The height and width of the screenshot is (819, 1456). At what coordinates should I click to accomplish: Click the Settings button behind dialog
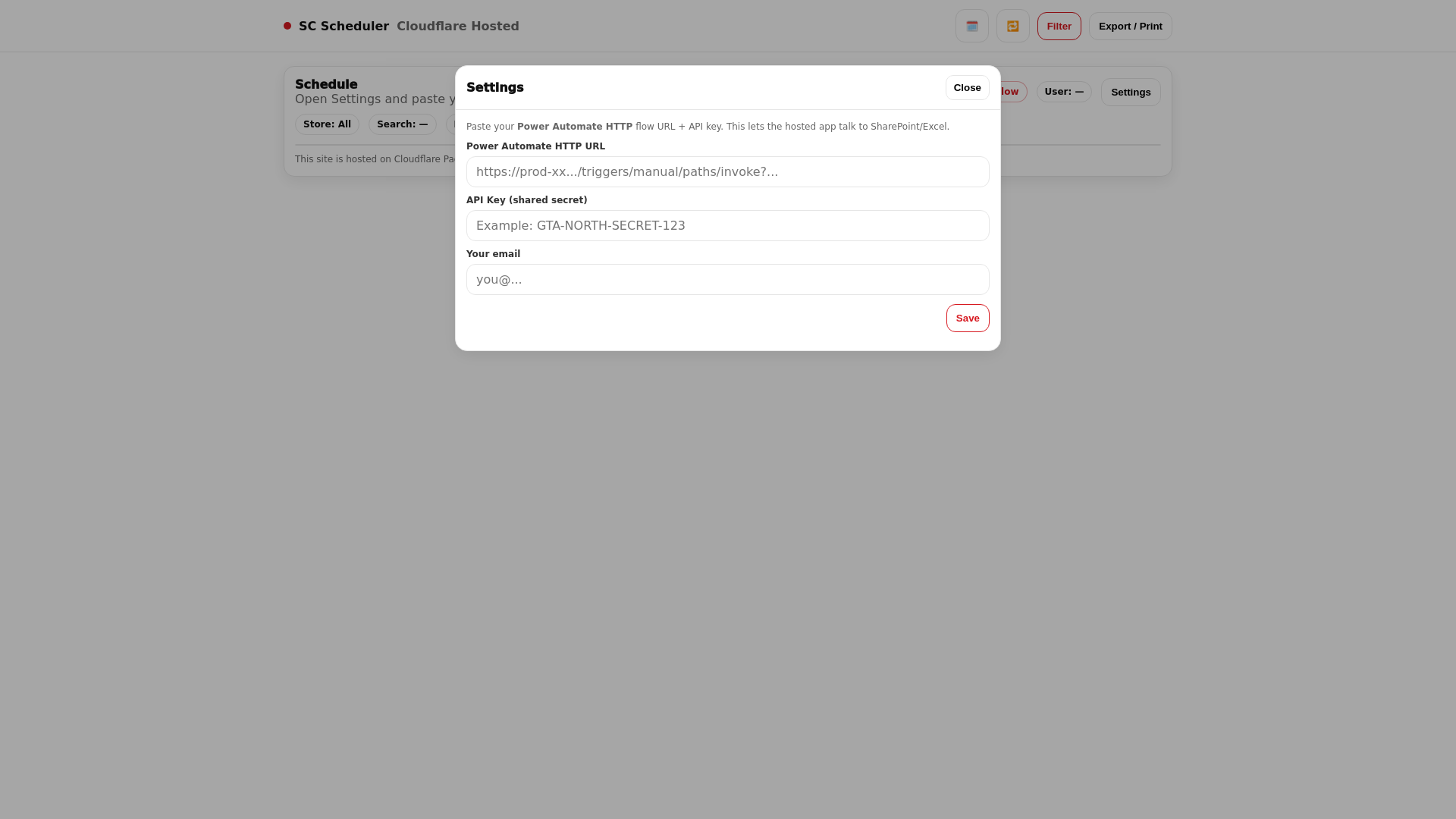click(1130, 93)
